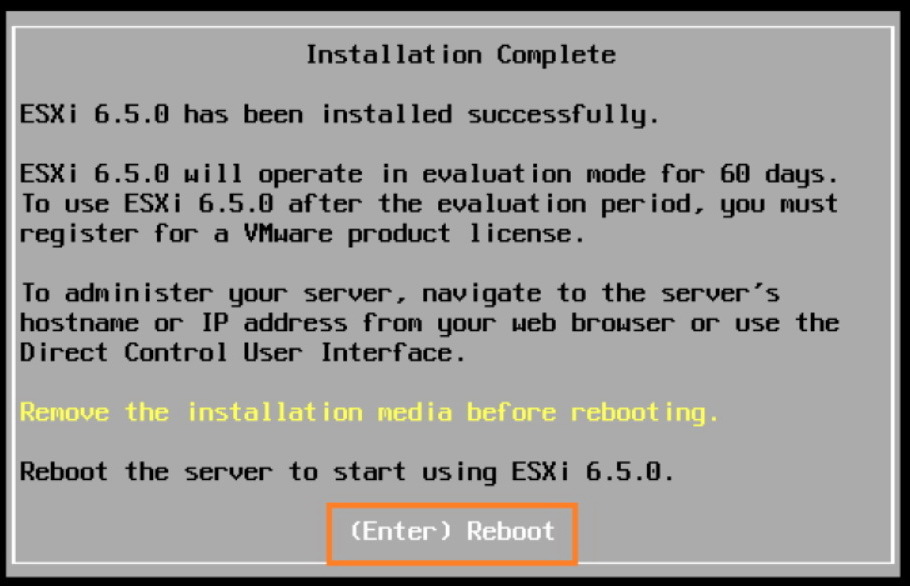Click 'register for a VMware product license' line
Screen dimensions: 910x586
coord(302,234)
